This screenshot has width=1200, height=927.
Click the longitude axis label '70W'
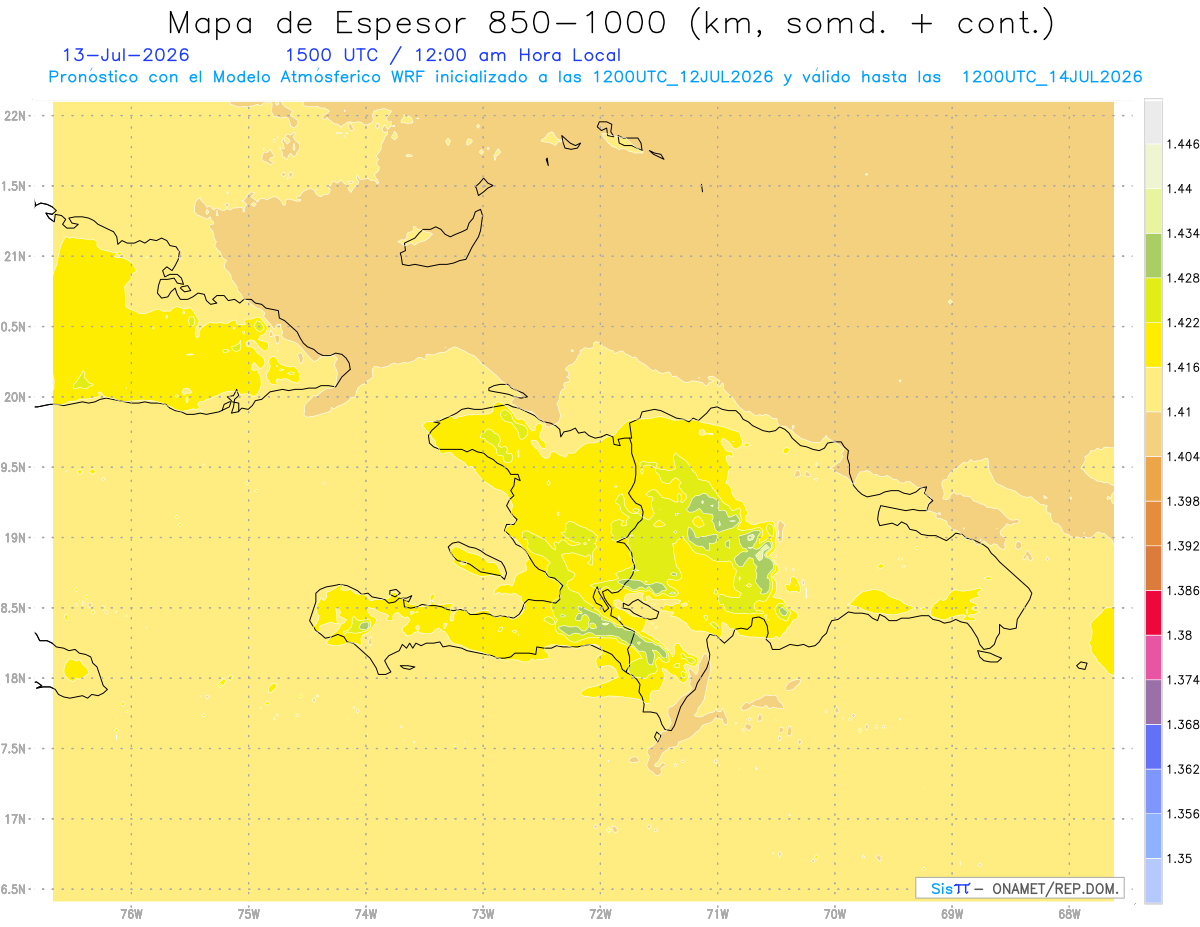click(835, 914)
